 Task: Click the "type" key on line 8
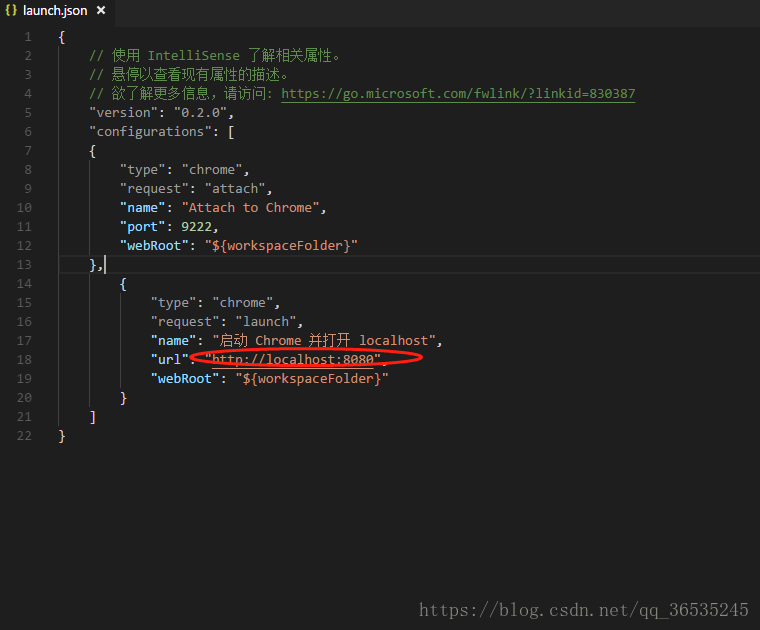click(x=142, y=170)
